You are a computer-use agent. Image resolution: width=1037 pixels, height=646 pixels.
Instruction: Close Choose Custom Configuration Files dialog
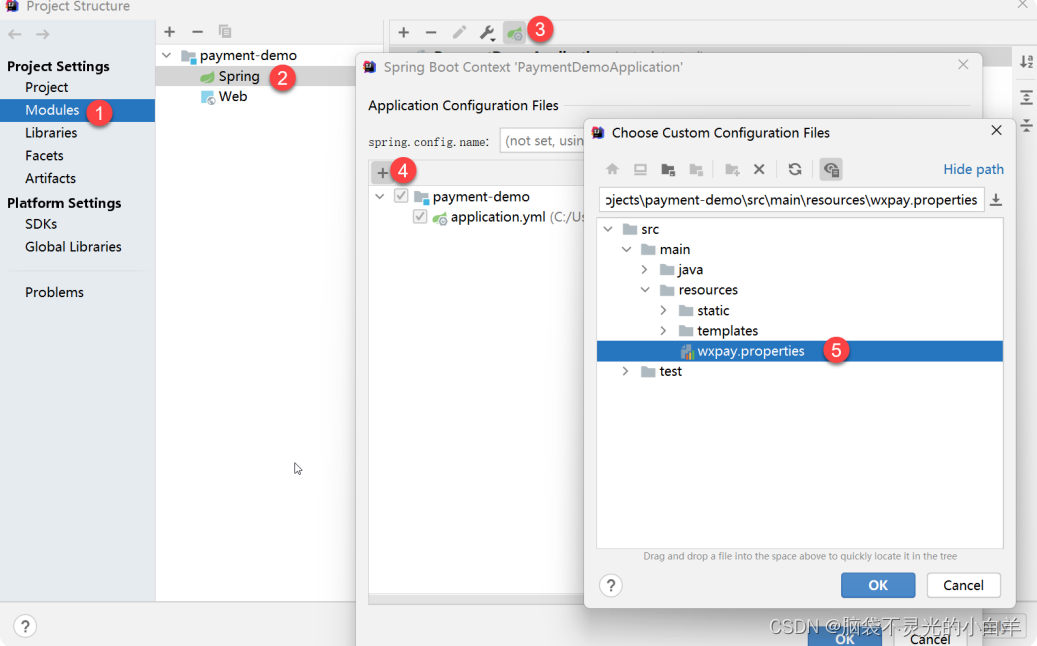pos(996,130)
